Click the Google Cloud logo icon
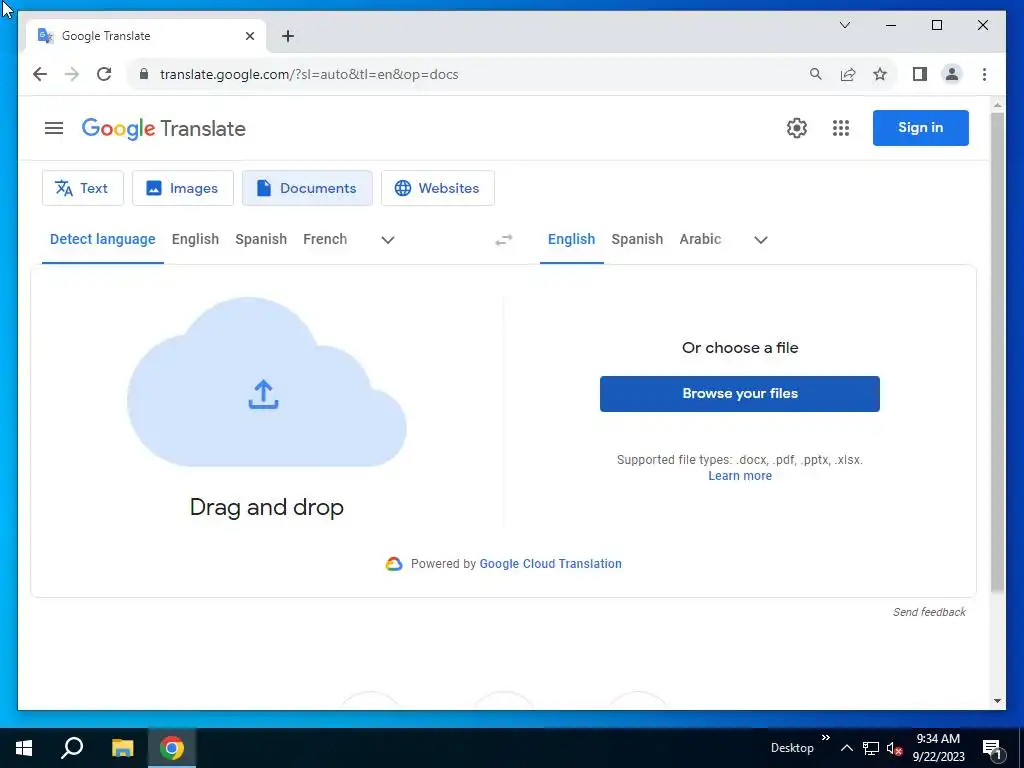1024x768 pixels. pos(394,564)
